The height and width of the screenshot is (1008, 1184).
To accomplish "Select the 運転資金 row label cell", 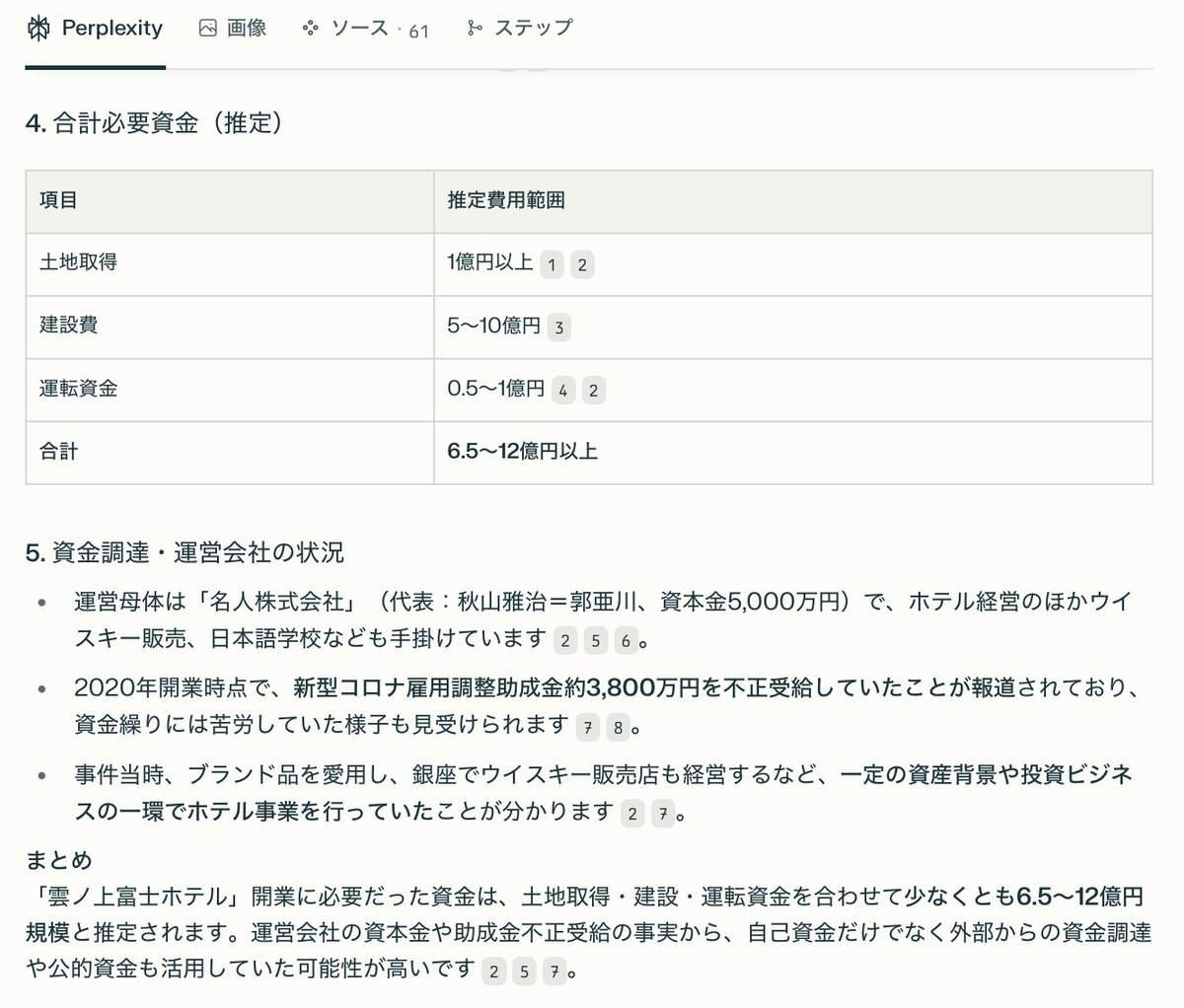I will (230, 391).
